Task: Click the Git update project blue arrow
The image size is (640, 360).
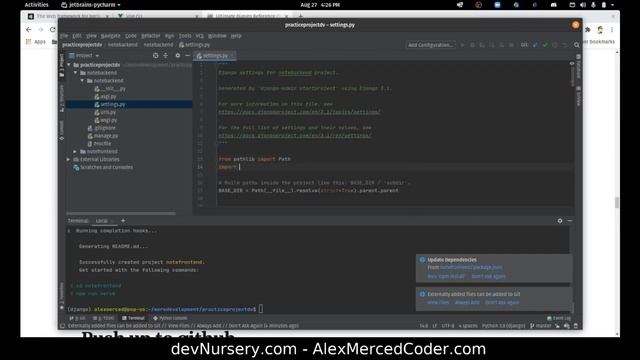Action: click(x=535, y=45)
